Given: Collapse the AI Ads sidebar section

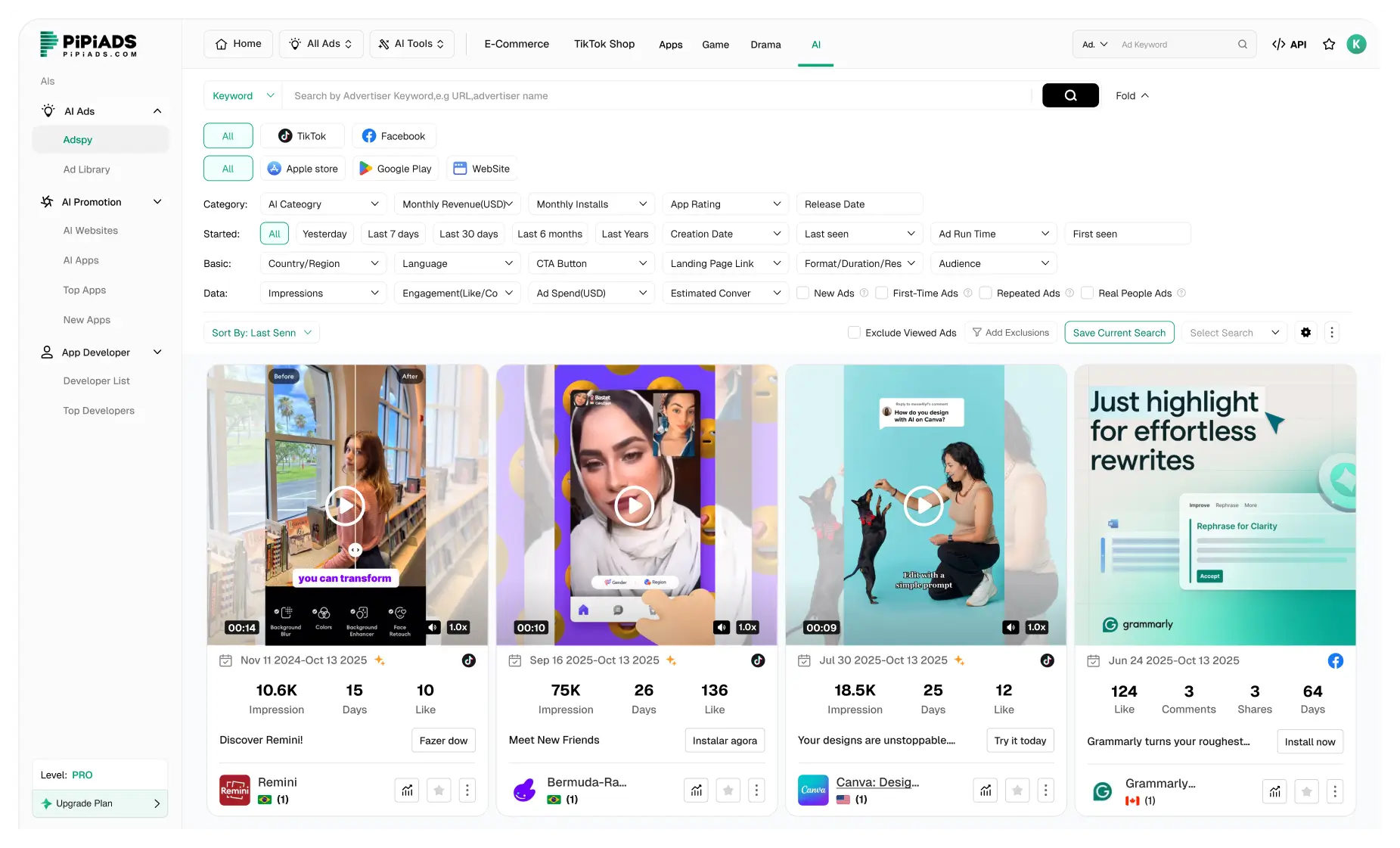Looking at the screenshot, I should tap(157, 110).
